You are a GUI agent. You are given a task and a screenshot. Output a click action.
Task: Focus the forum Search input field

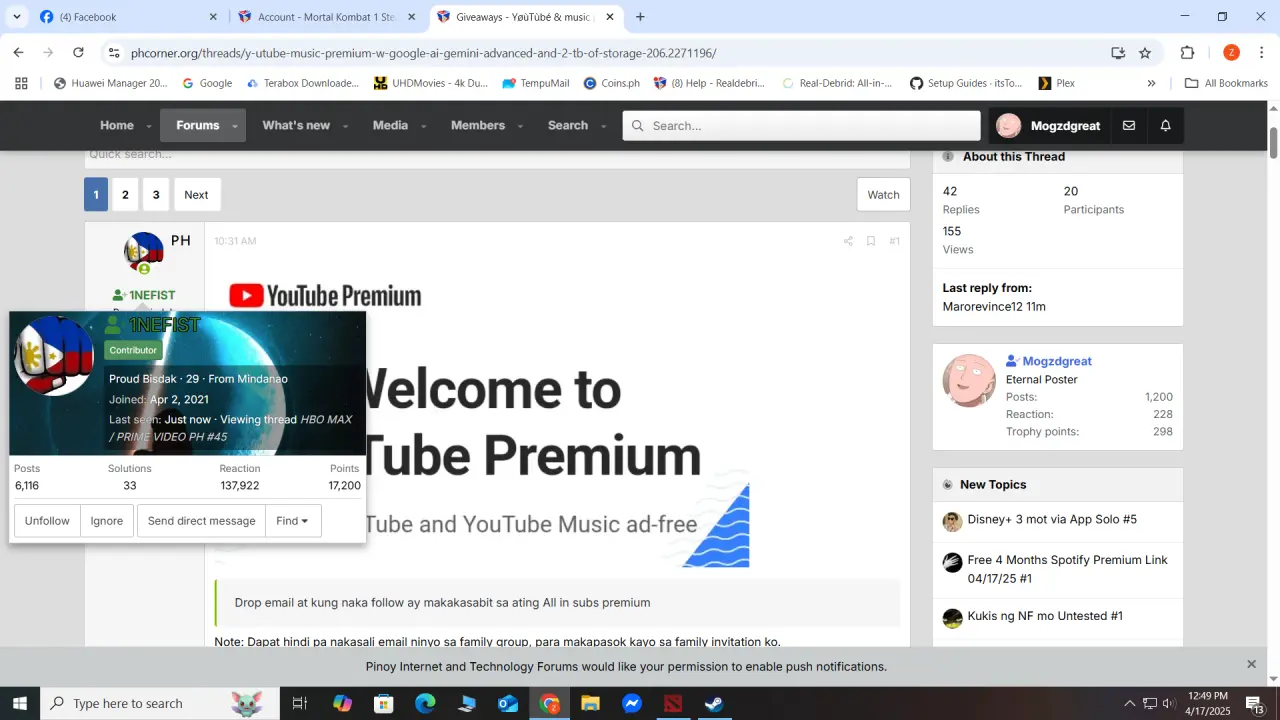pyautogui.click(x=802, y=126)
